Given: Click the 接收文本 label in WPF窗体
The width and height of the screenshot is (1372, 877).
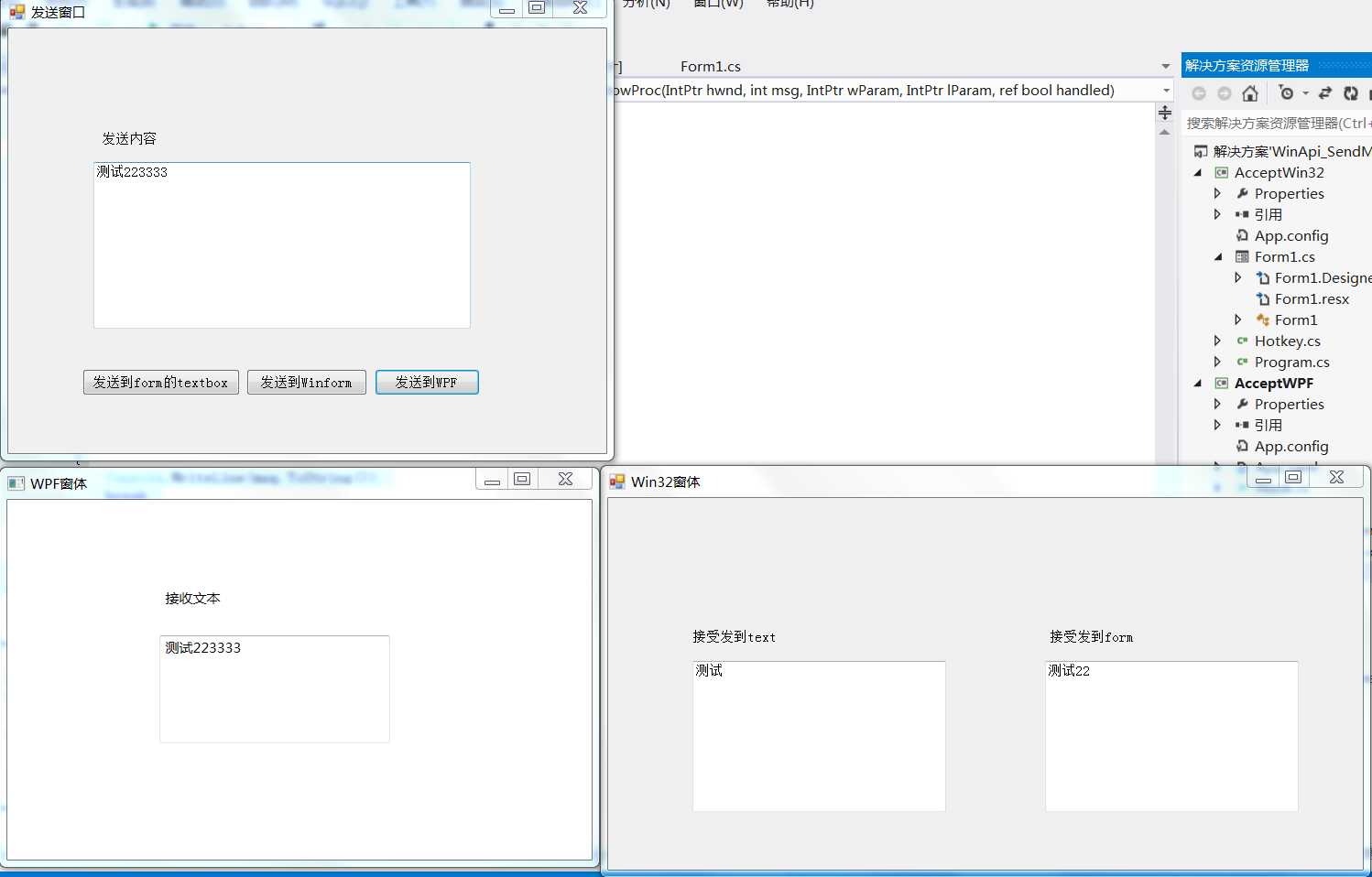Looking at the screenshot, I should (x=192, y=598).
